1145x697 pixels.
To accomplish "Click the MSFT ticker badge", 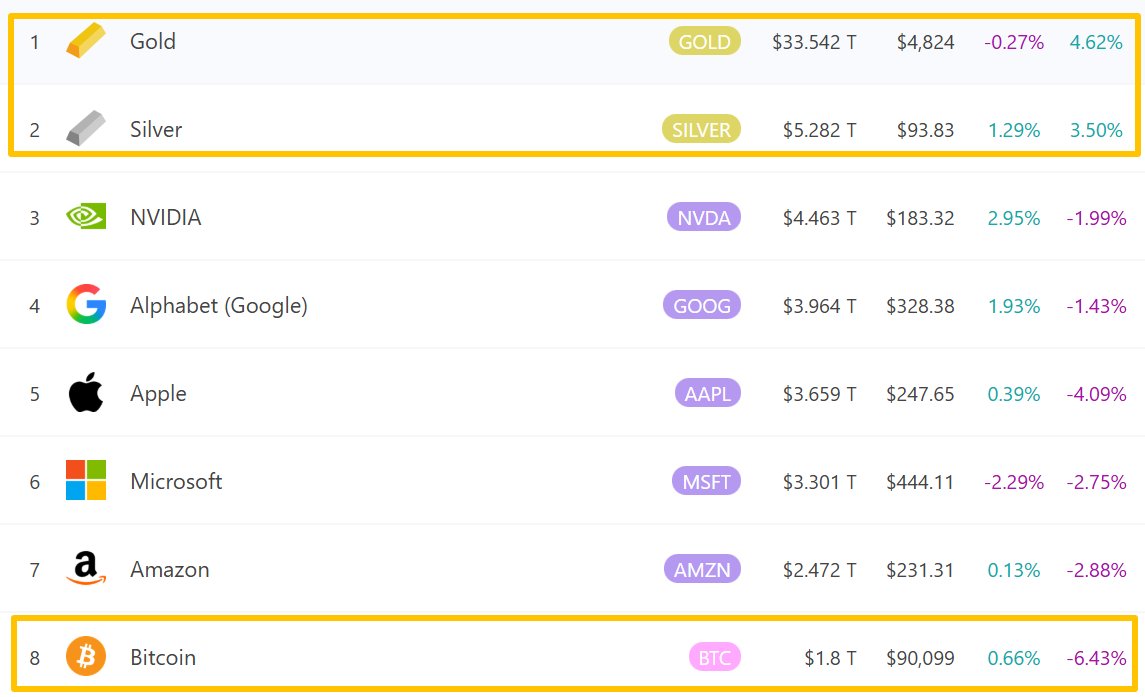I will 706,481.
